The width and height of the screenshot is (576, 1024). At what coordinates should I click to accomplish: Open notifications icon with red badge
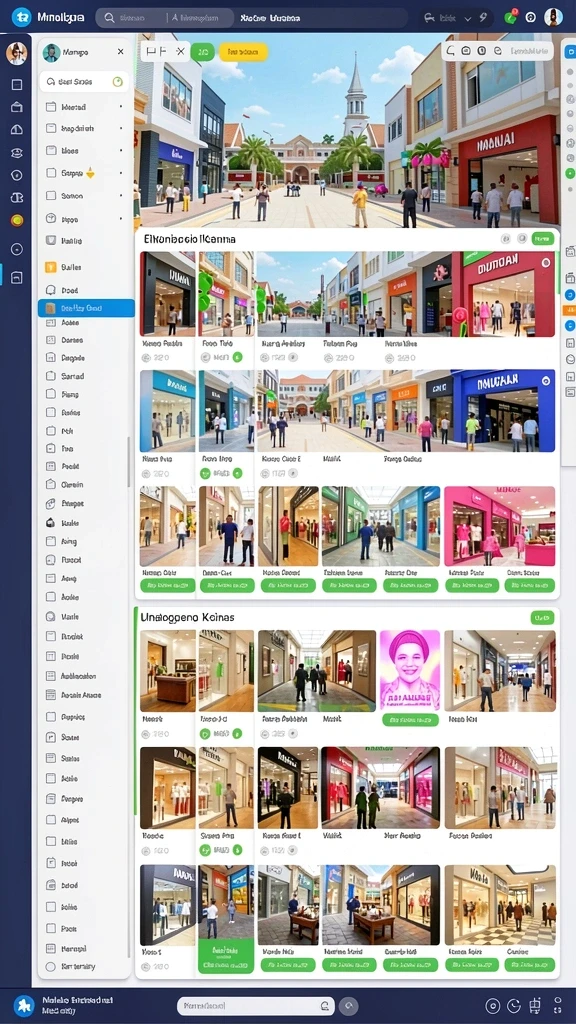tap(511, 17)
